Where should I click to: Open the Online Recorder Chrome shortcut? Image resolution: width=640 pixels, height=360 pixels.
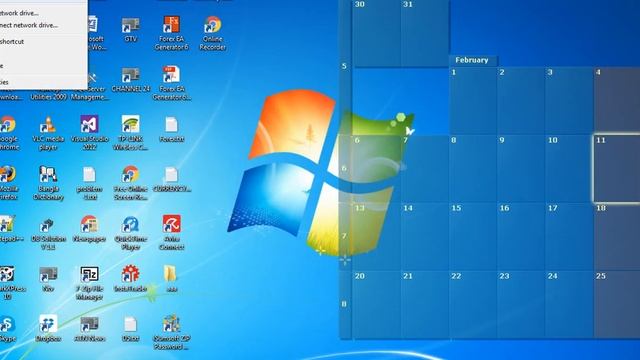213,33
